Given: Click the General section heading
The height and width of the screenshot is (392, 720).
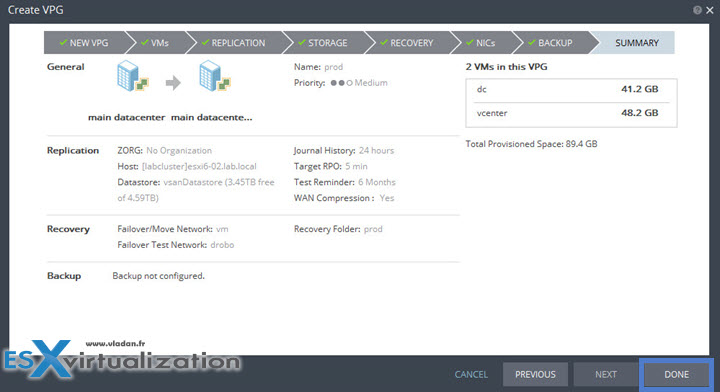Looking at the screenshot, I should pyautogui.click(x=66, y=67).
